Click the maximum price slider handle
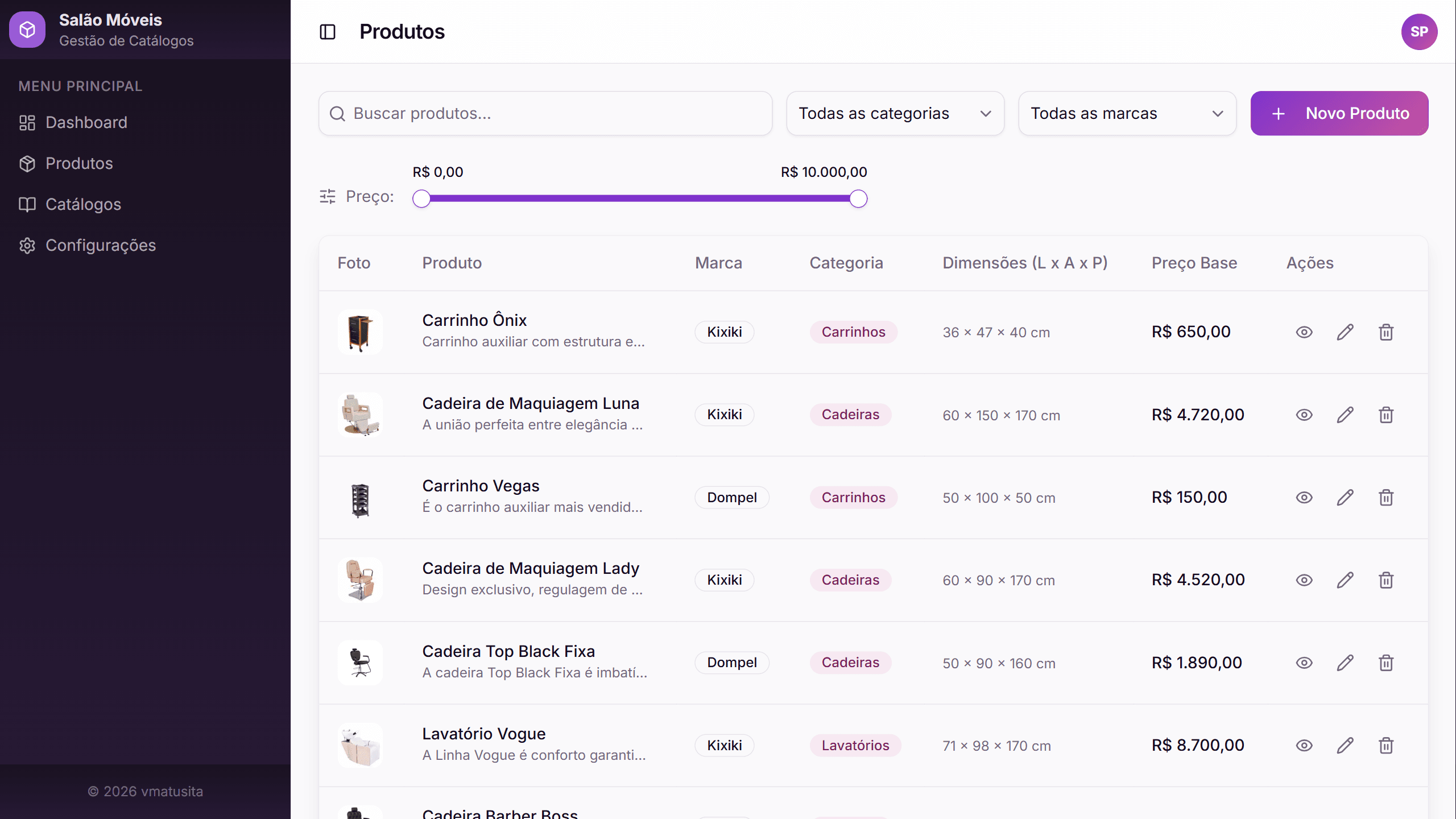 point(858,198)
